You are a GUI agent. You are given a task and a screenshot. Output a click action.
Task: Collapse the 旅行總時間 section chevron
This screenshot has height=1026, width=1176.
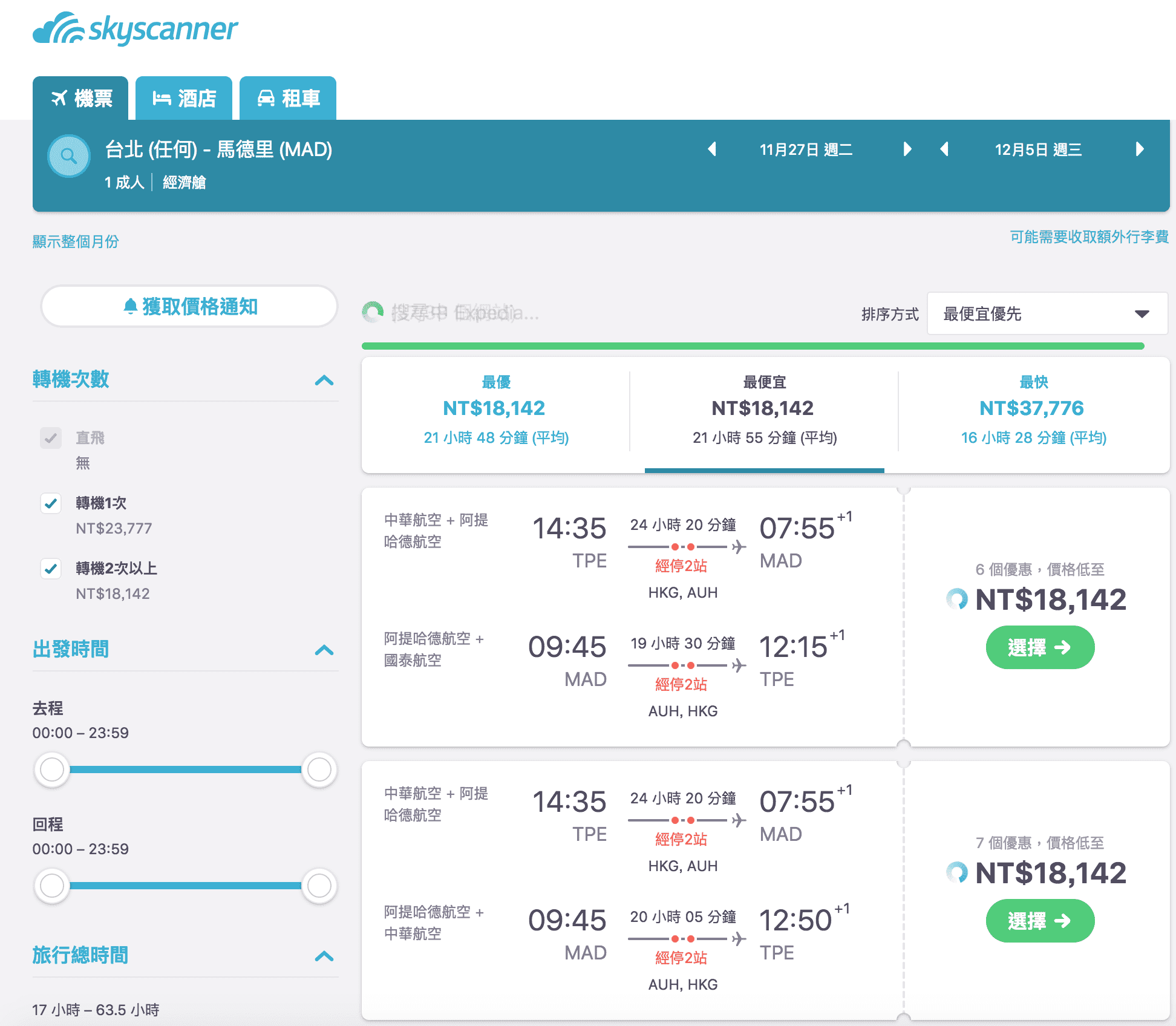click(x=324, y=956)
